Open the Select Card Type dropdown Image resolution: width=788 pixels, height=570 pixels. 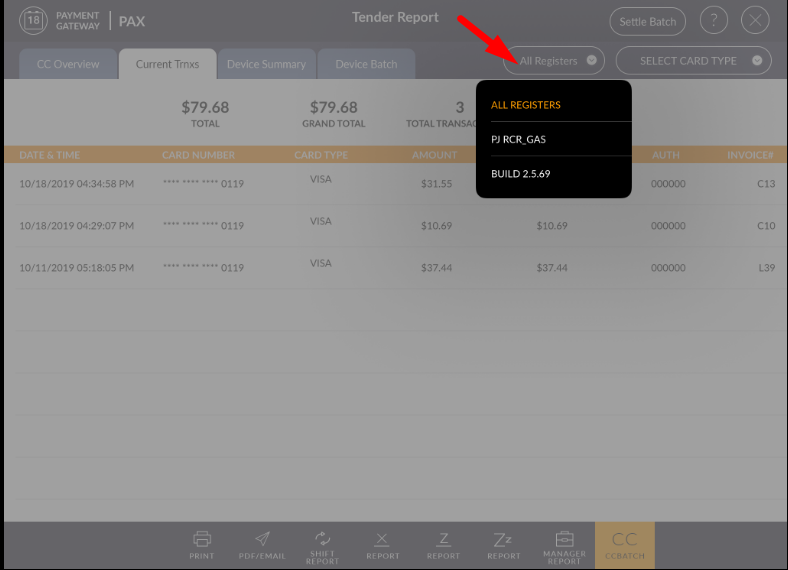(693, 61)
